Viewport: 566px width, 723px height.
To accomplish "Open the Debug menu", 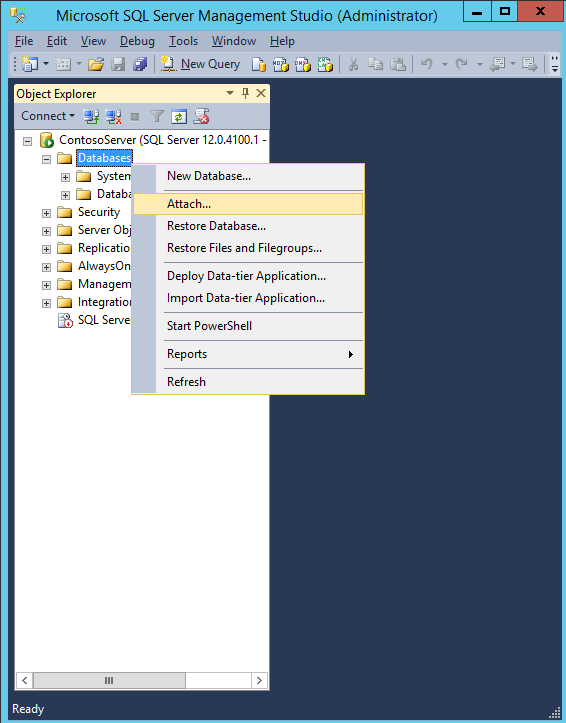I will (x=137, y=41).
